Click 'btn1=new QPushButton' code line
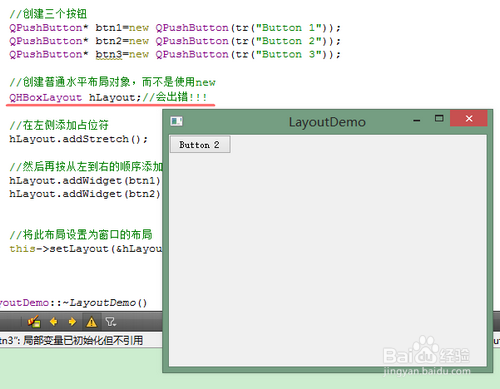The image size is (500, 389). click(x=175, y=28)
